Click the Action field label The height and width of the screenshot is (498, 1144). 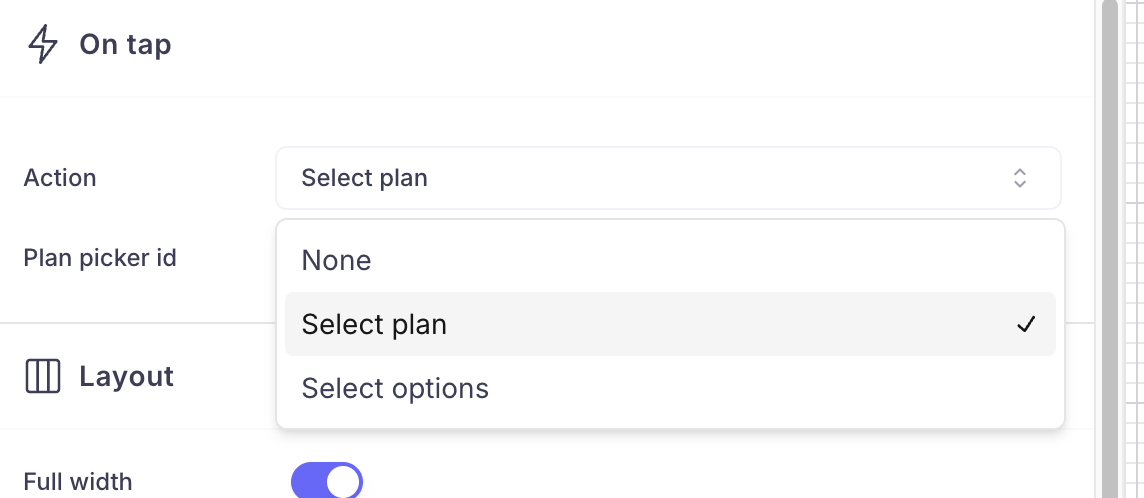click(x=60, y=178)
